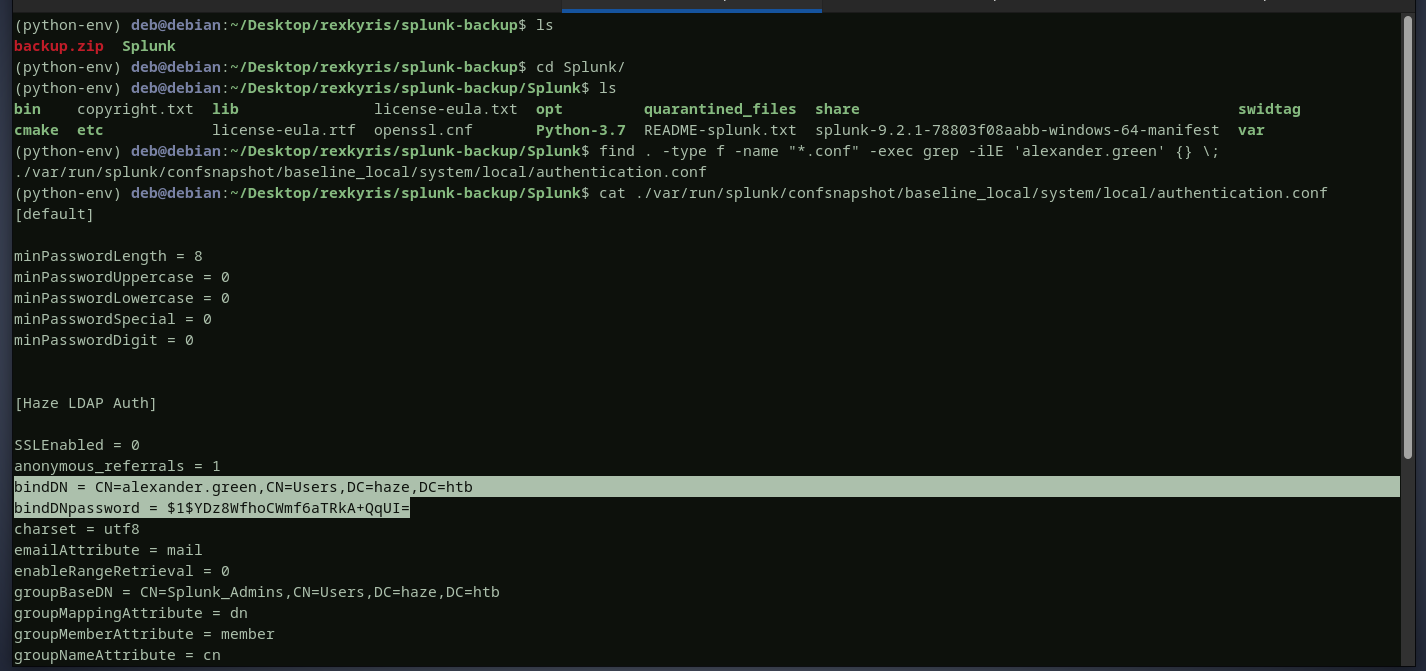This screenshot has height=671, width=1426.
Task: Click the Splunk directory name next to backup.zip
Action: [x=148, y=46]
